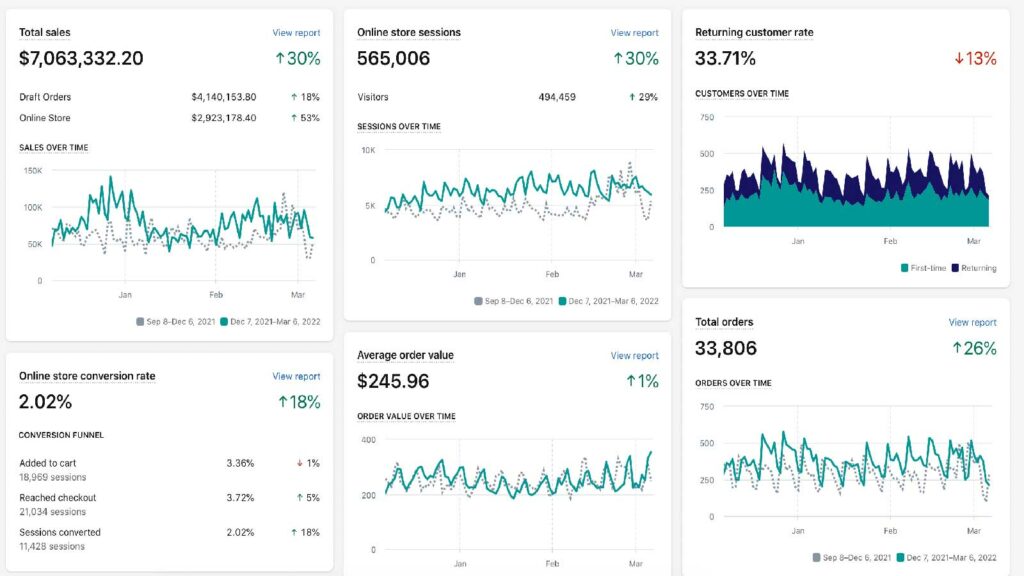The width and height of the screenshot is (1024, 576).
Task: Open View report for Online store conversion rate
Action: [296, 377]
